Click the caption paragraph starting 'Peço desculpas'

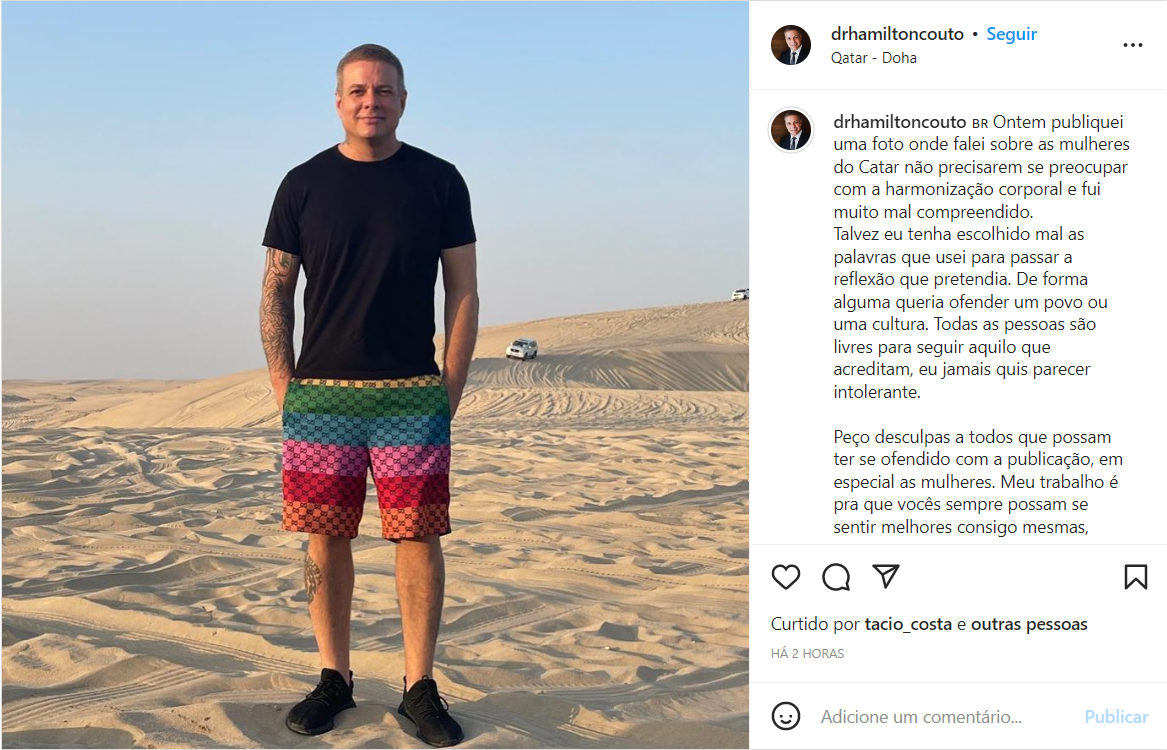pyautogui.click(x=978, y=481)
